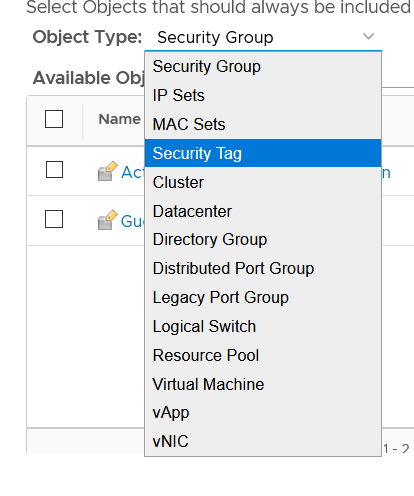Screen dimensions: 414x496
Task: Open the Ac... security group link
Action: [133, 172]
